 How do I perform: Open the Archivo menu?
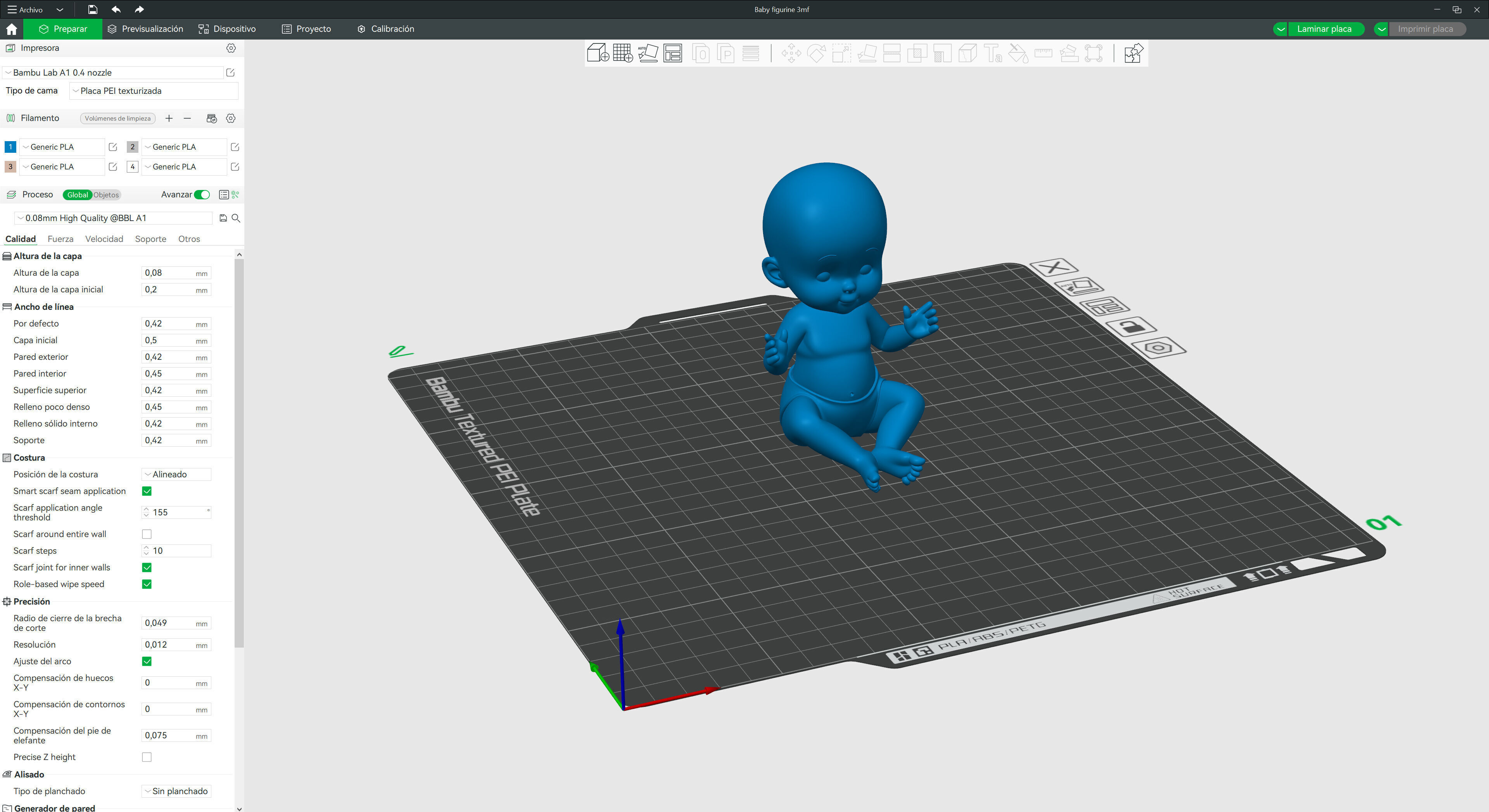tap(26, 10)
